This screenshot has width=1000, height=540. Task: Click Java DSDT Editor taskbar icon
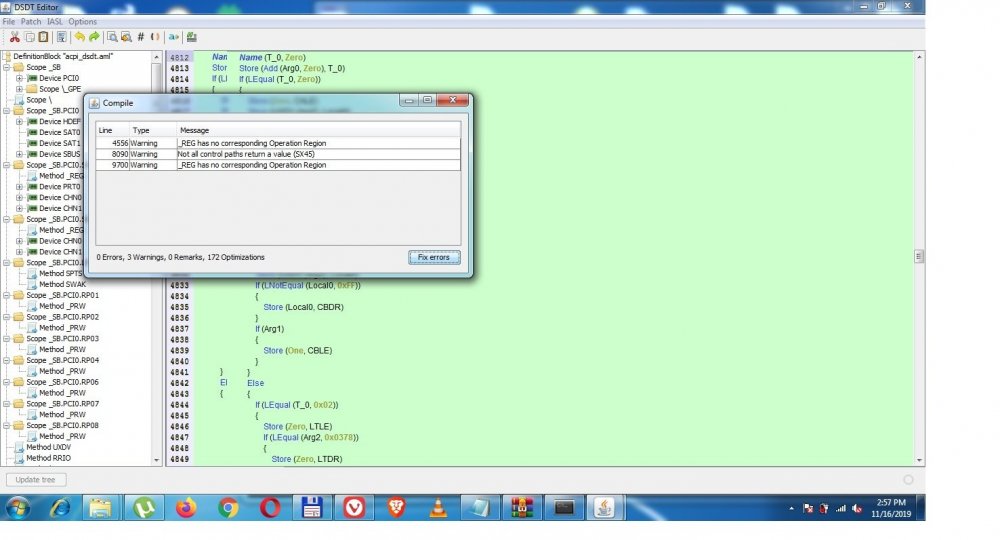coord(604,507)
